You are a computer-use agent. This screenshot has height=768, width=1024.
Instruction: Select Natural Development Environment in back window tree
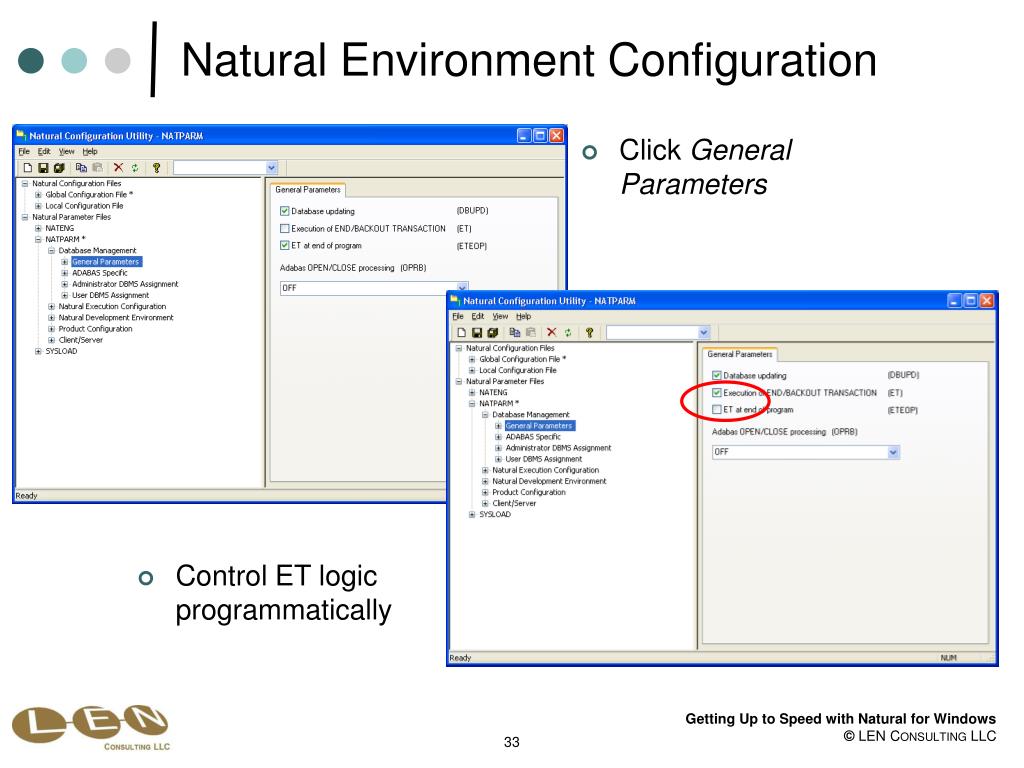[x=116, y=317]
